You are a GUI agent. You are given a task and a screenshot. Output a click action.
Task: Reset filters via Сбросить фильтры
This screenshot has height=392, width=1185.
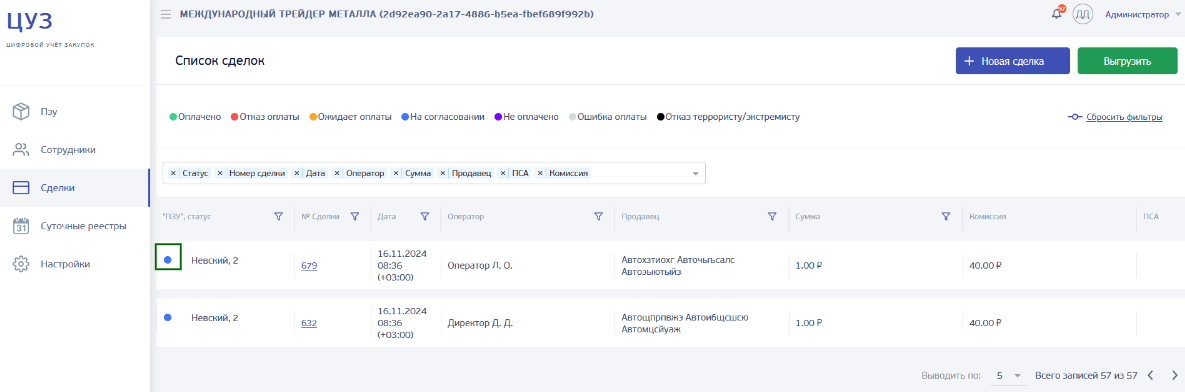tap(1115, 117)
